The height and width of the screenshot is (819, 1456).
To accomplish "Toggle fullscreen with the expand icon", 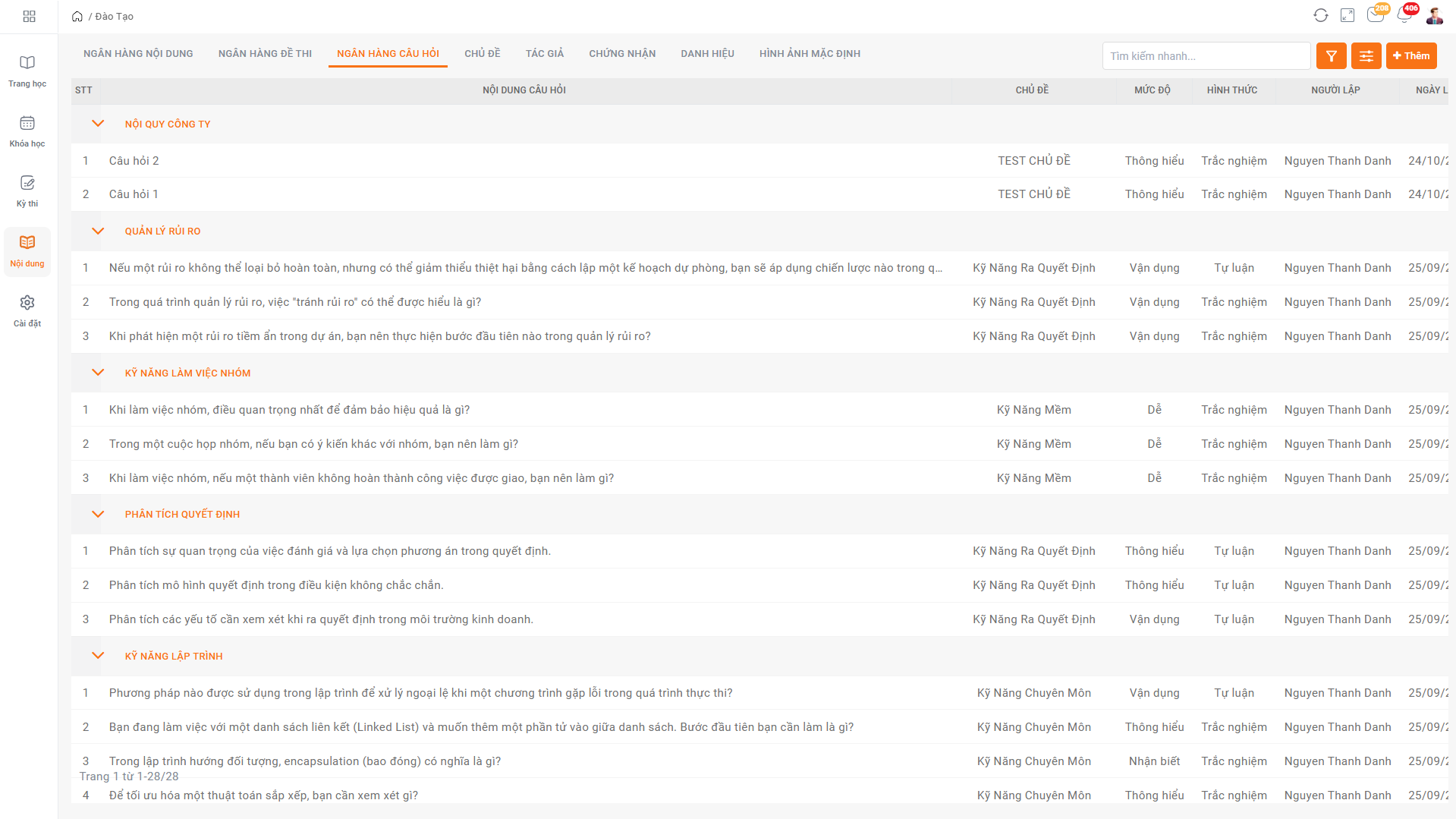I will (x=1348, y=16).
